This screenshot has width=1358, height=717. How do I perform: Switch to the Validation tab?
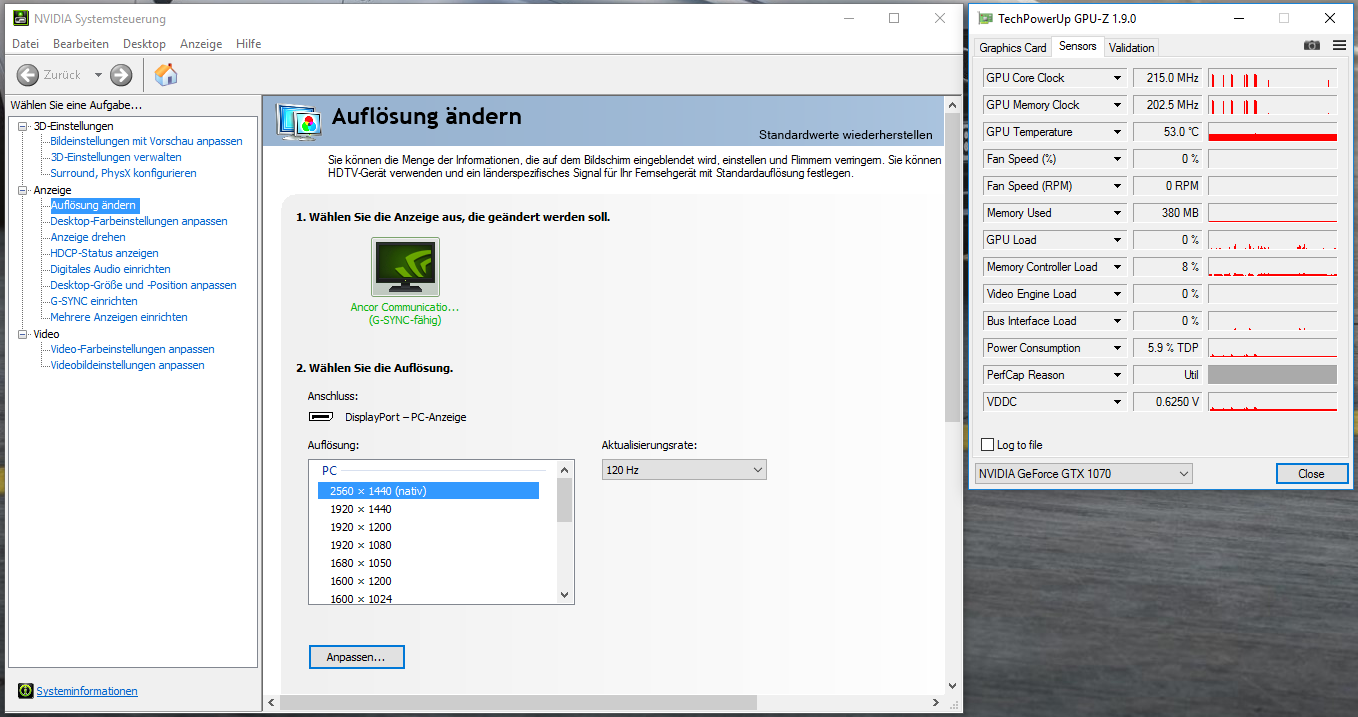pos(1132,48)
